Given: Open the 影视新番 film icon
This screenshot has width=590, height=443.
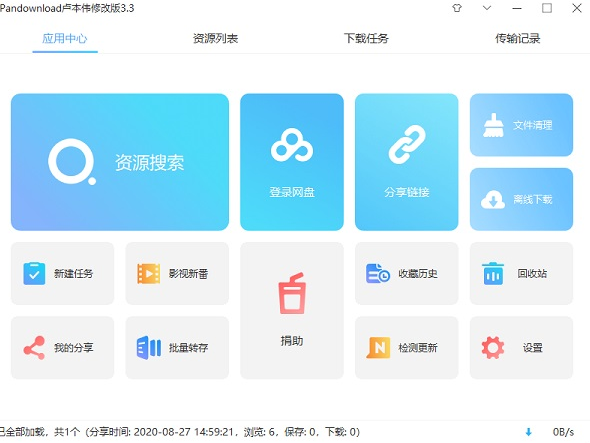Looking at the screenshot, I should pyautogui.click(x=149, y=273).
